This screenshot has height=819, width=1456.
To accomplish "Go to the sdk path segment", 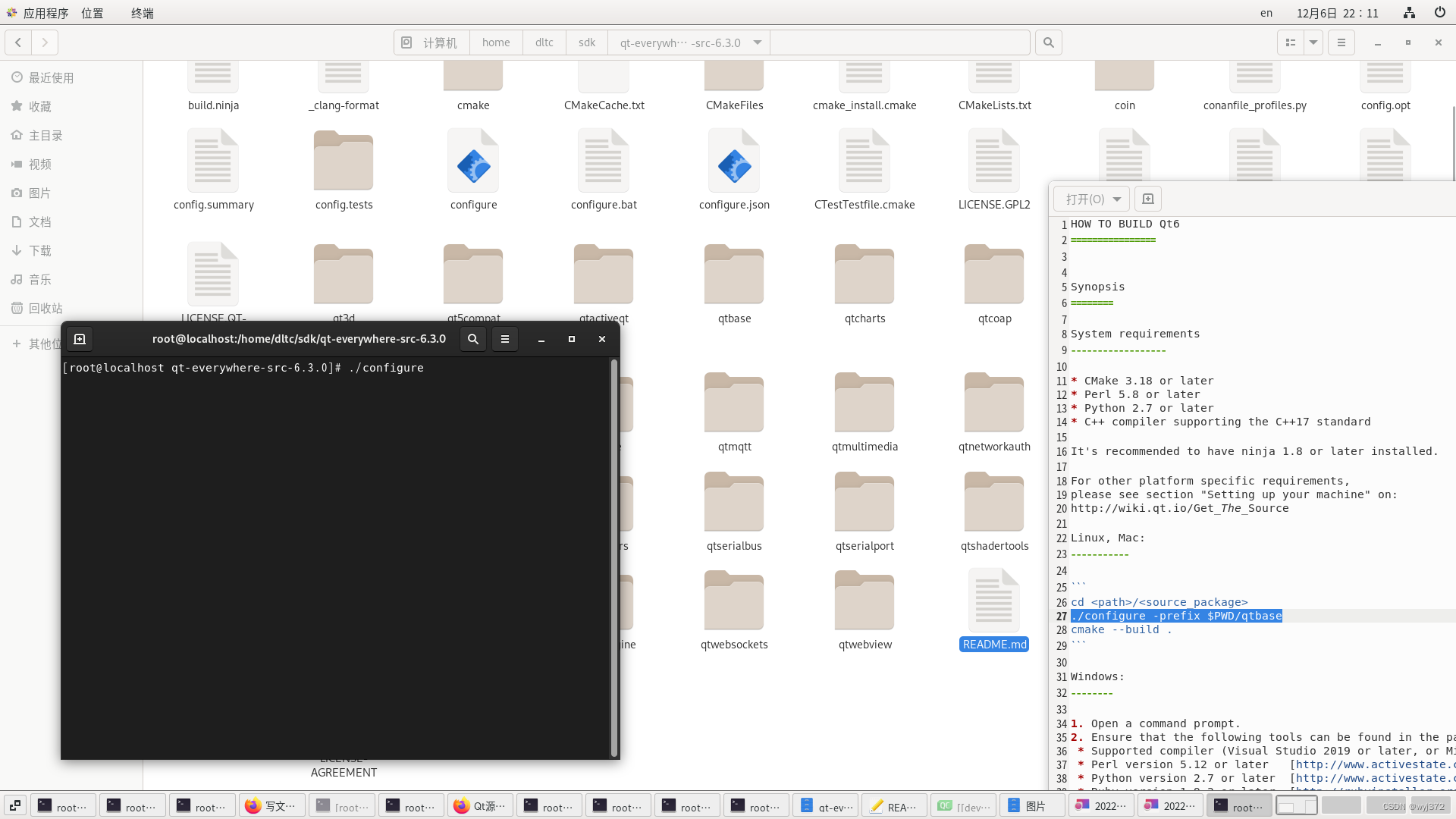I will [586, 42].
